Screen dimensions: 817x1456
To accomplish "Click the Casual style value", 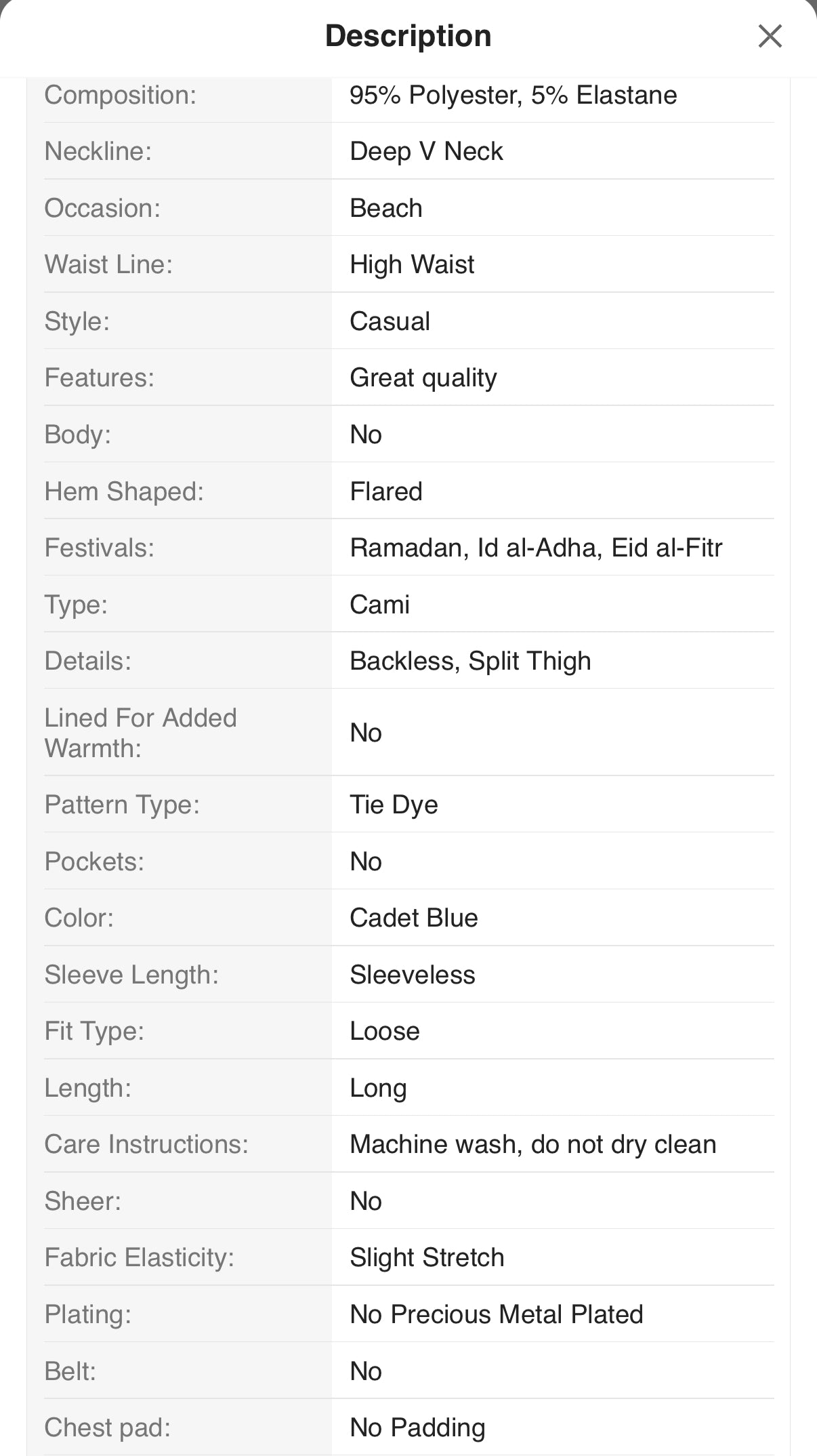I will pyautogui.click(x=390, y=321).
